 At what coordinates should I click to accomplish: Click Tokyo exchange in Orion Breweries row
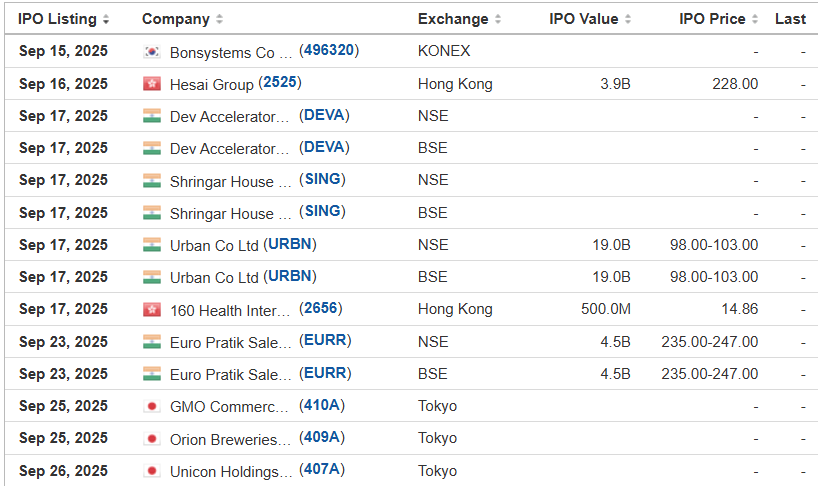pyautogui.click(x=437, y=438)
